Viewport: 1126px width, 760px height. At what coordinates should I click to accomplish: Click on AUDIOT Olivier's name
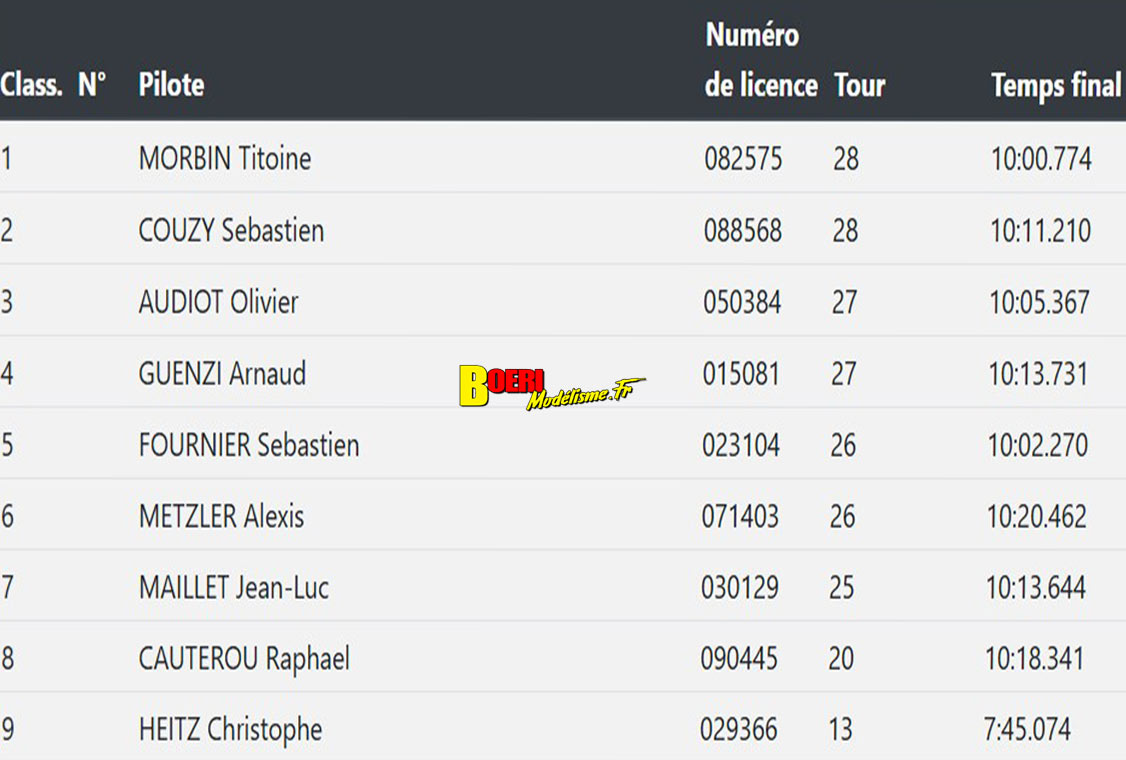click(x=218, y=302)
